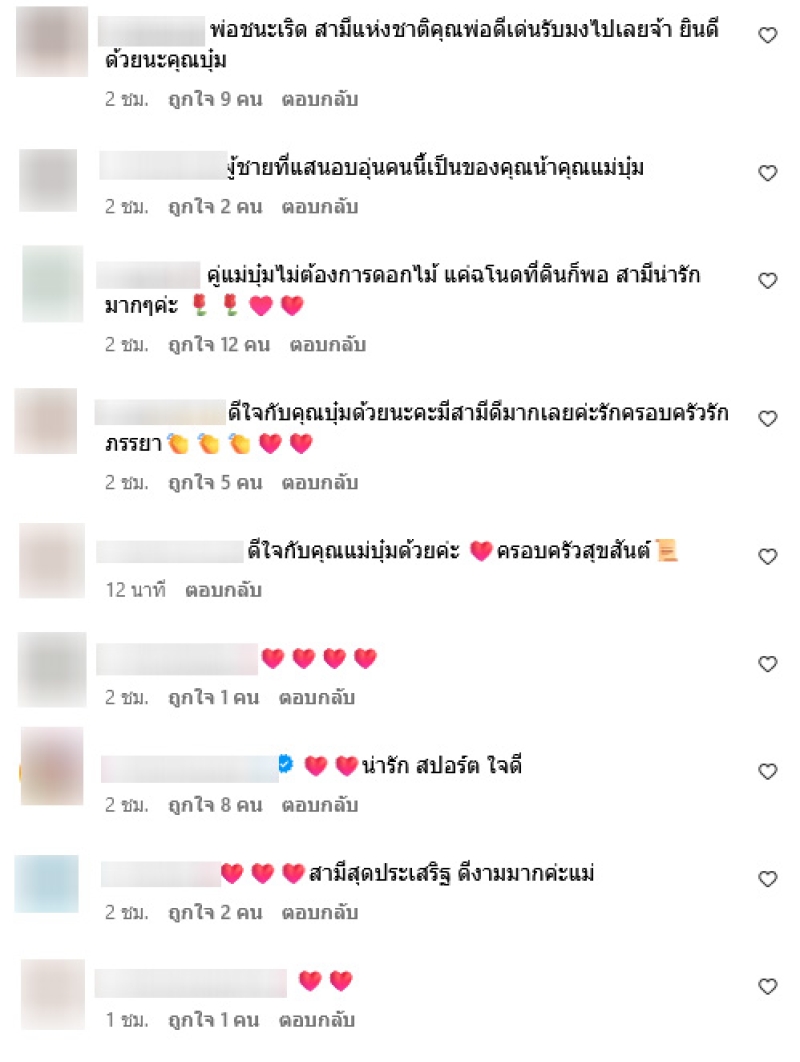Open the ถูกใจ 9 คน likes list

tap(215, 100)
